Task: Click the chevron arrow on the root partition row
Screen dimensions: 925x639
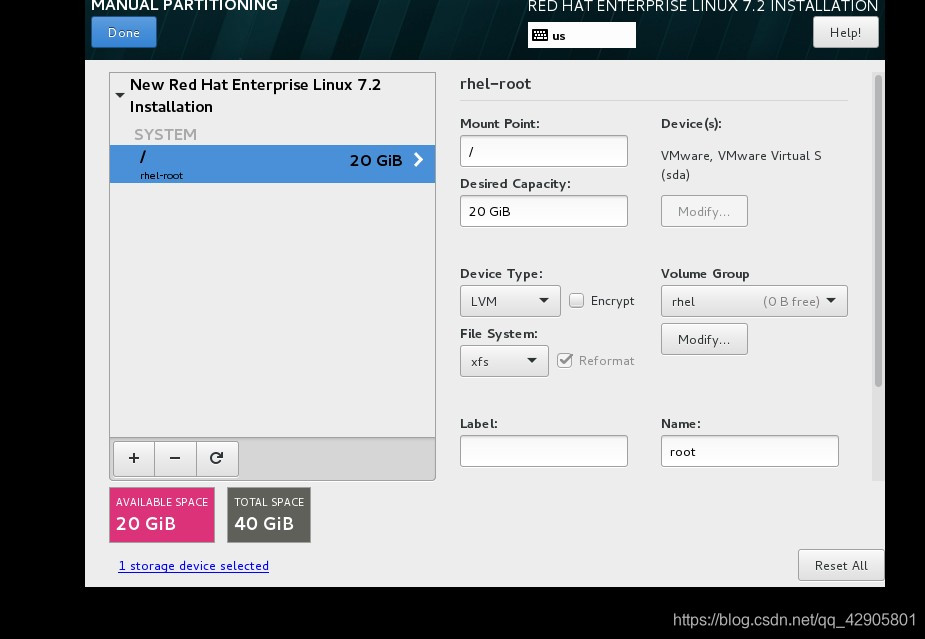Action: pos(418,160)
